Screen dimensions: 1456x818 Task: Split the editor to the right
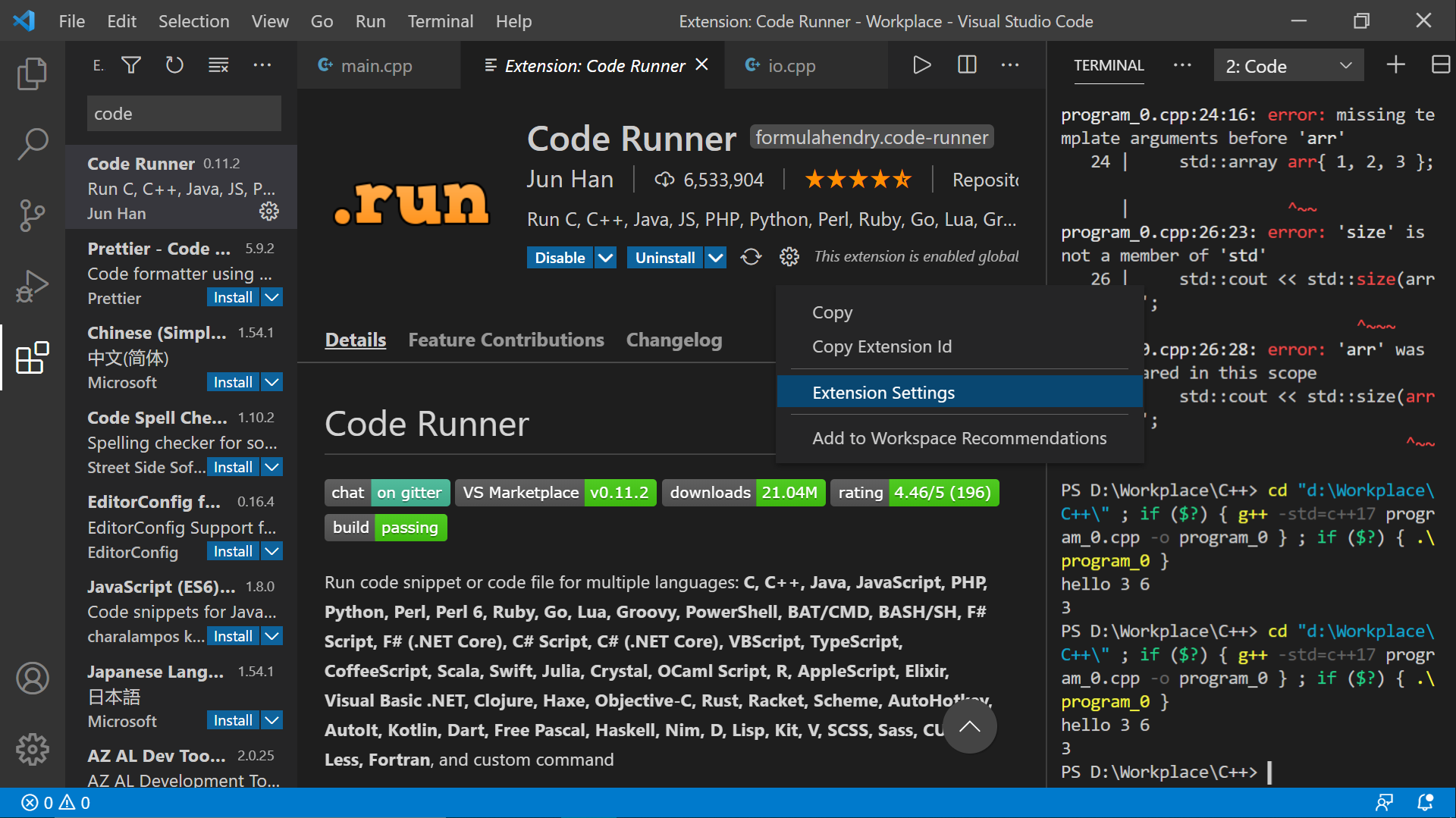[x=967, y=65]
